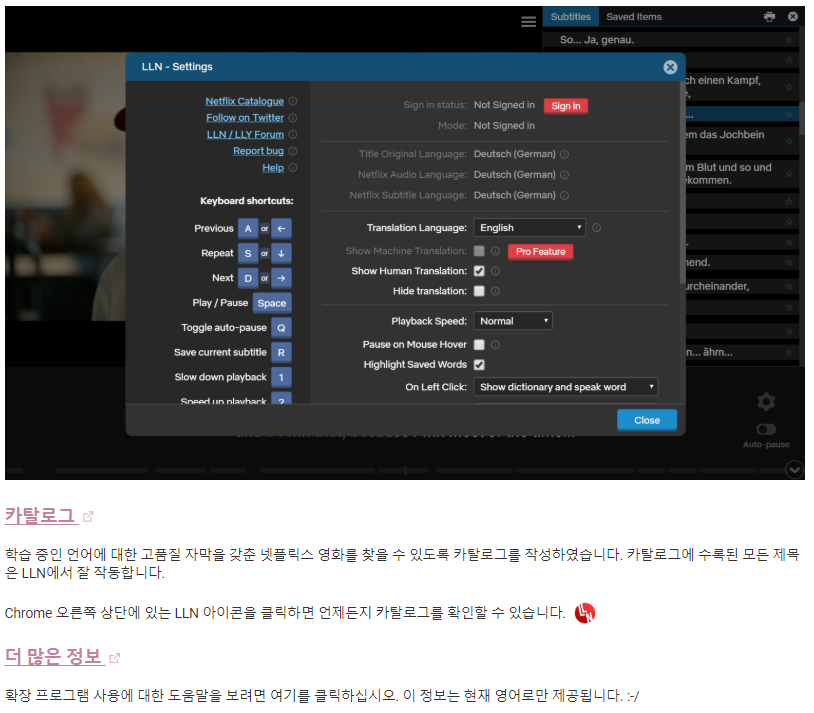
Task: Click the down arrow key for Repeat
Action: 281,253
